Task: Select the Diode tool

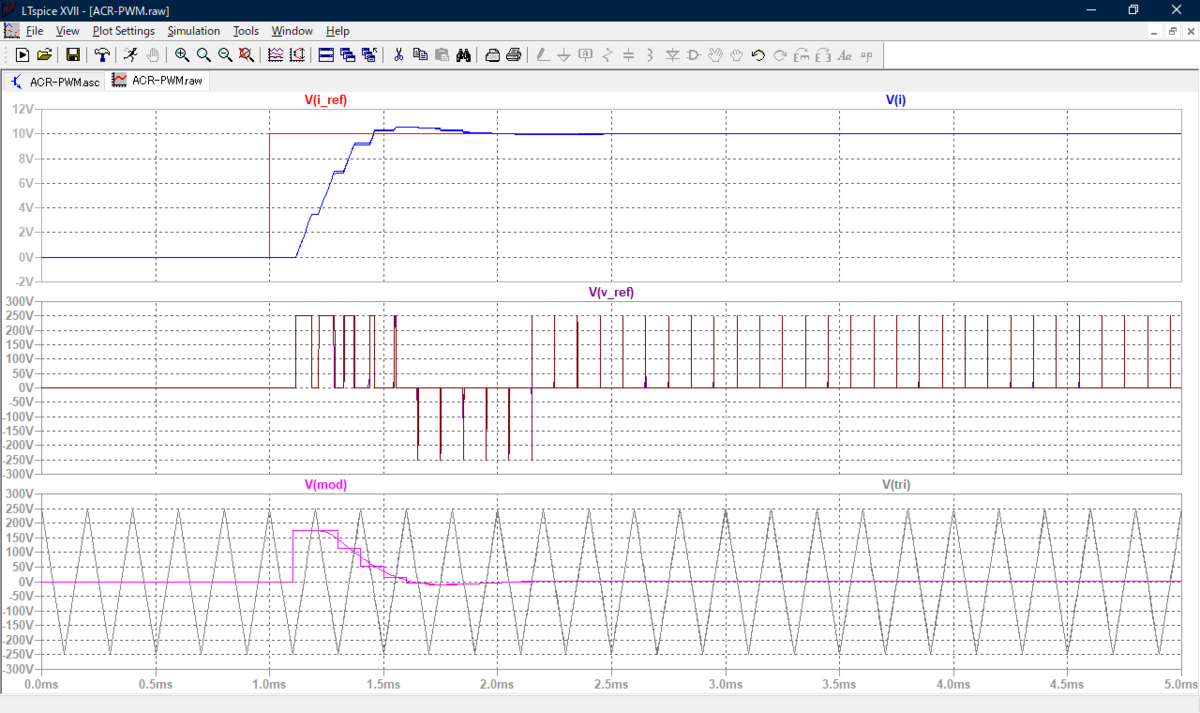Action: click(x=672, y=55)
